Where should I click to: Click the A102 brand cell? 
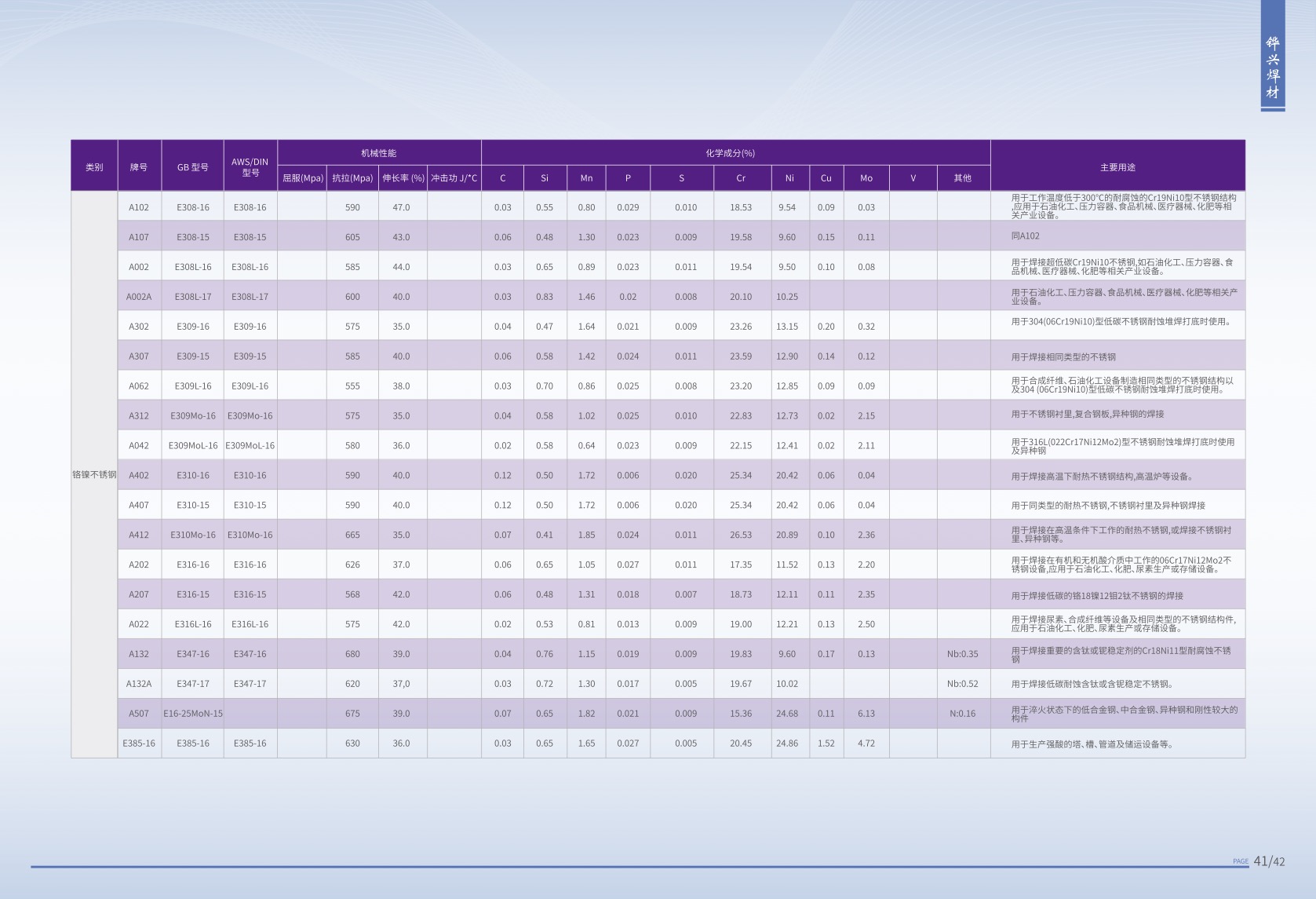click(x=139, y=207)
